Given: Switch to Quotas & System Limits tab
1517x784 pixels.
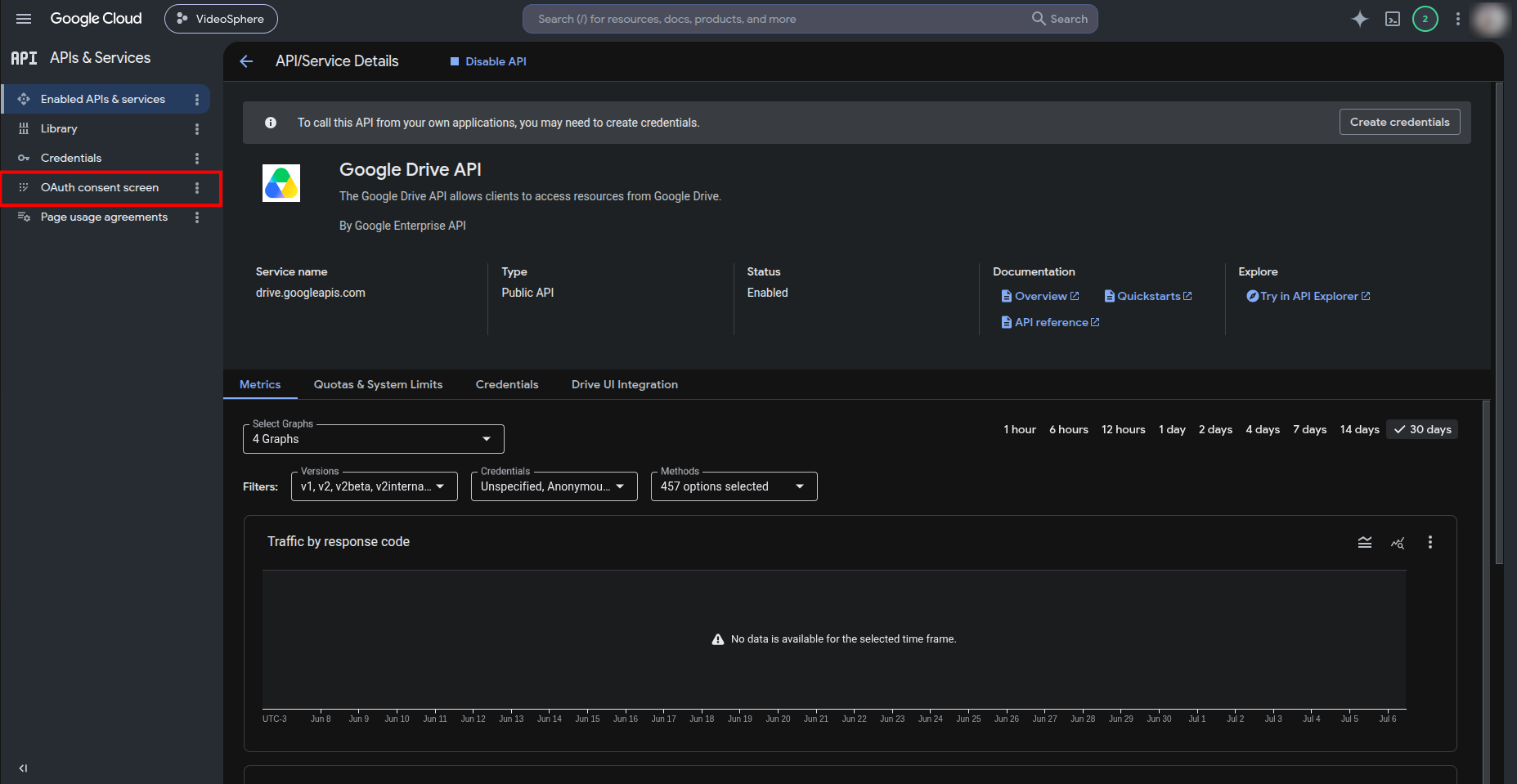Looking at the screenshot, I should [x=378, y=384].
